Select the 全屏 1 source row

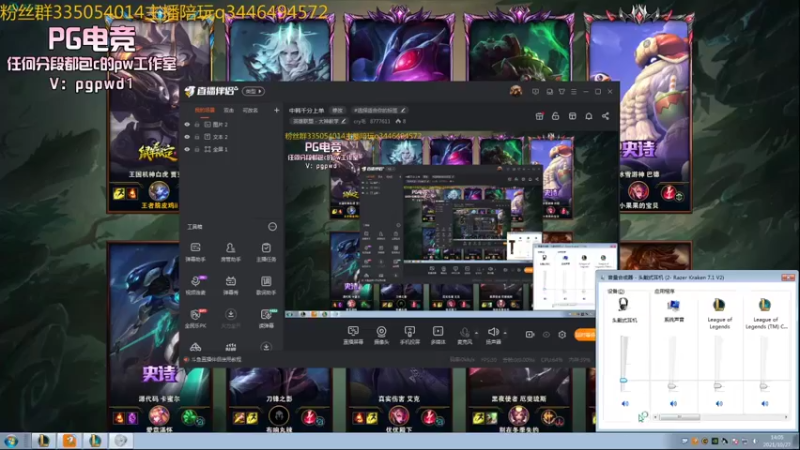pos(231,149)
